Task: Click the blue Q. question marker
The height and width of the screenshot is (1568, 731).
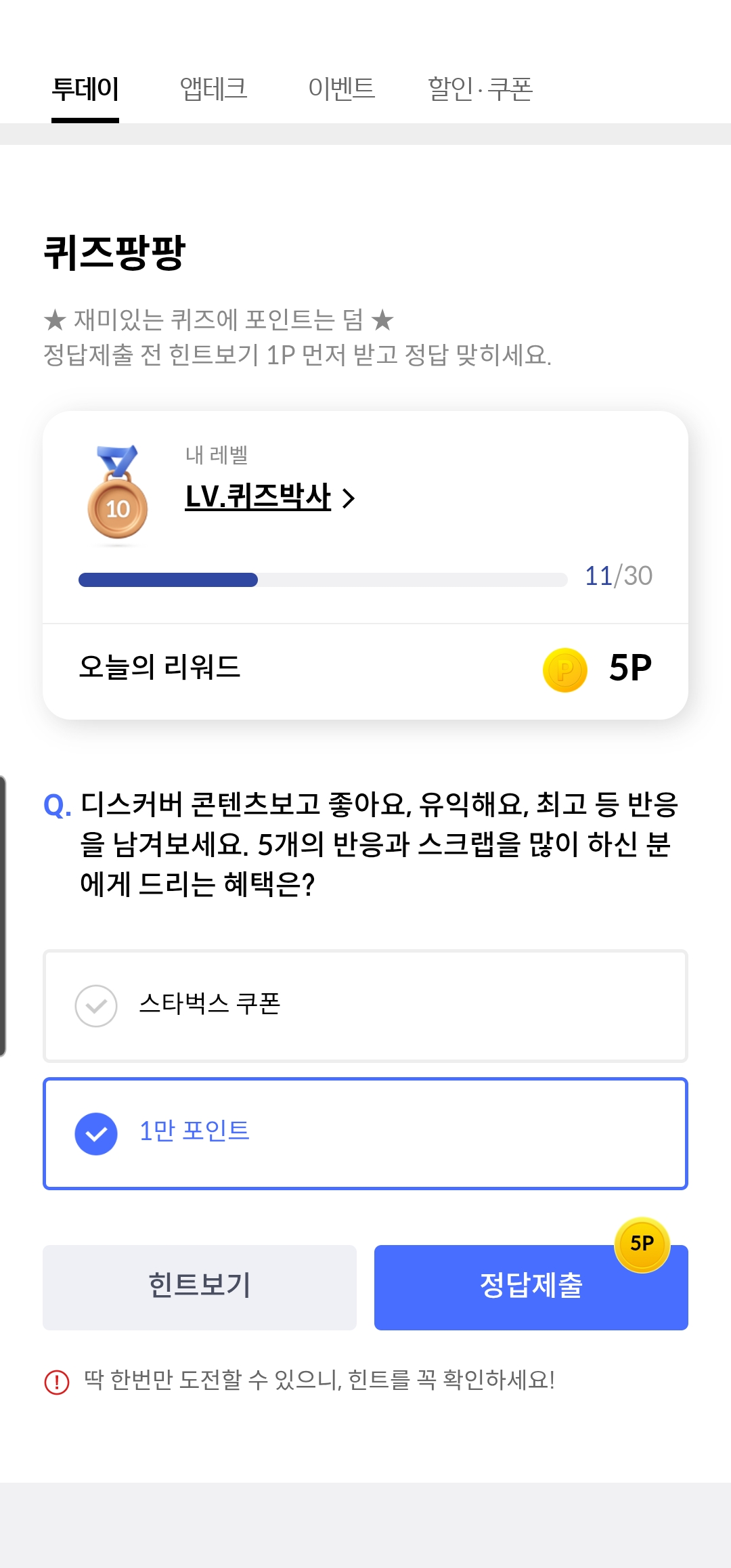Action: click(x=58, y=806)
